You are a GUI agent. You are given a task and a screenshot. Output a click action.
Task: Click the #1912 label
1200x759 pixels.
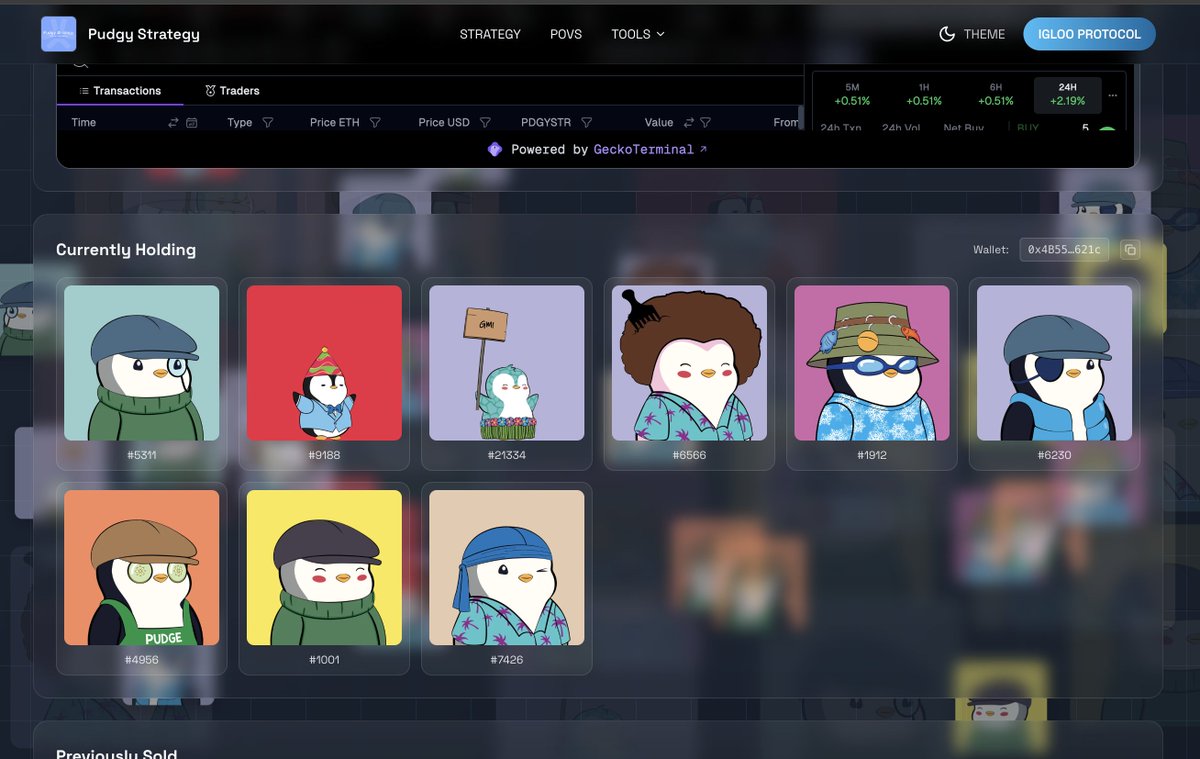coord(872,455)
